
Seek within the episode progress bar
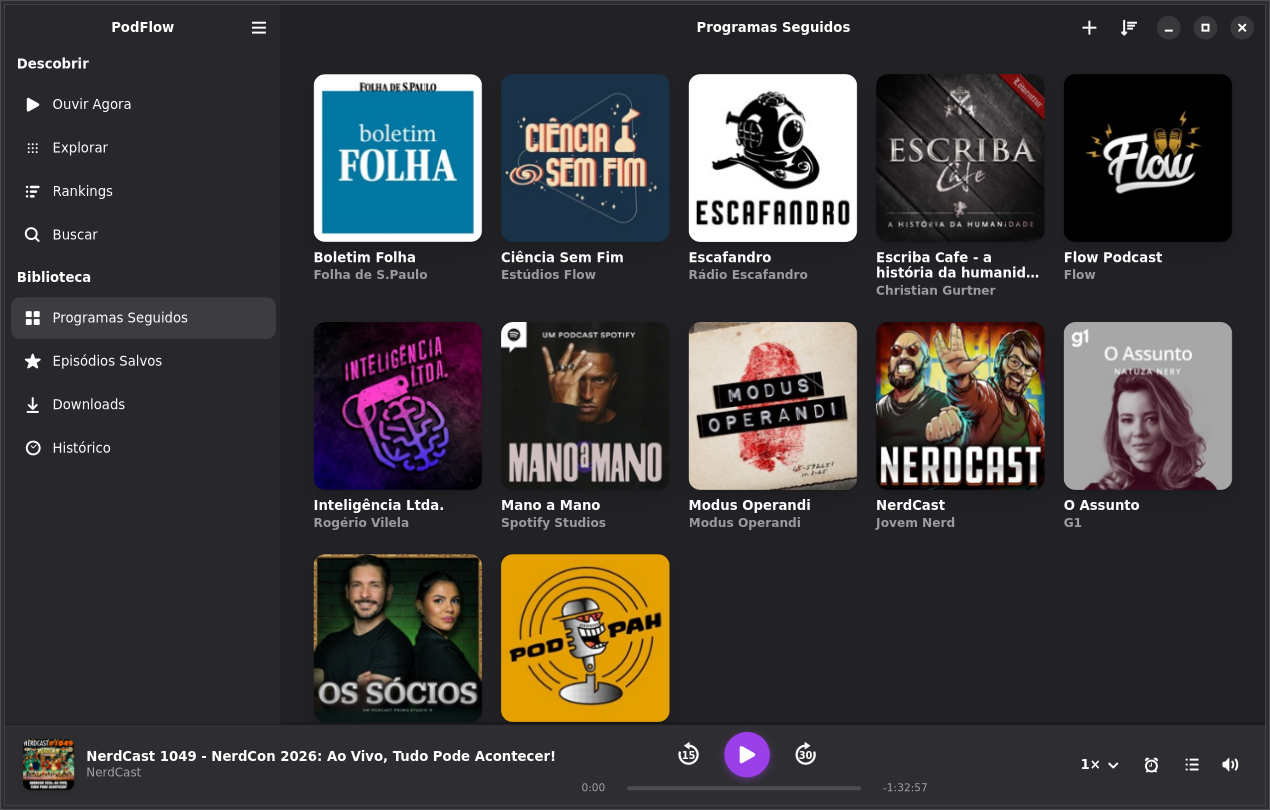coord(744,788)
